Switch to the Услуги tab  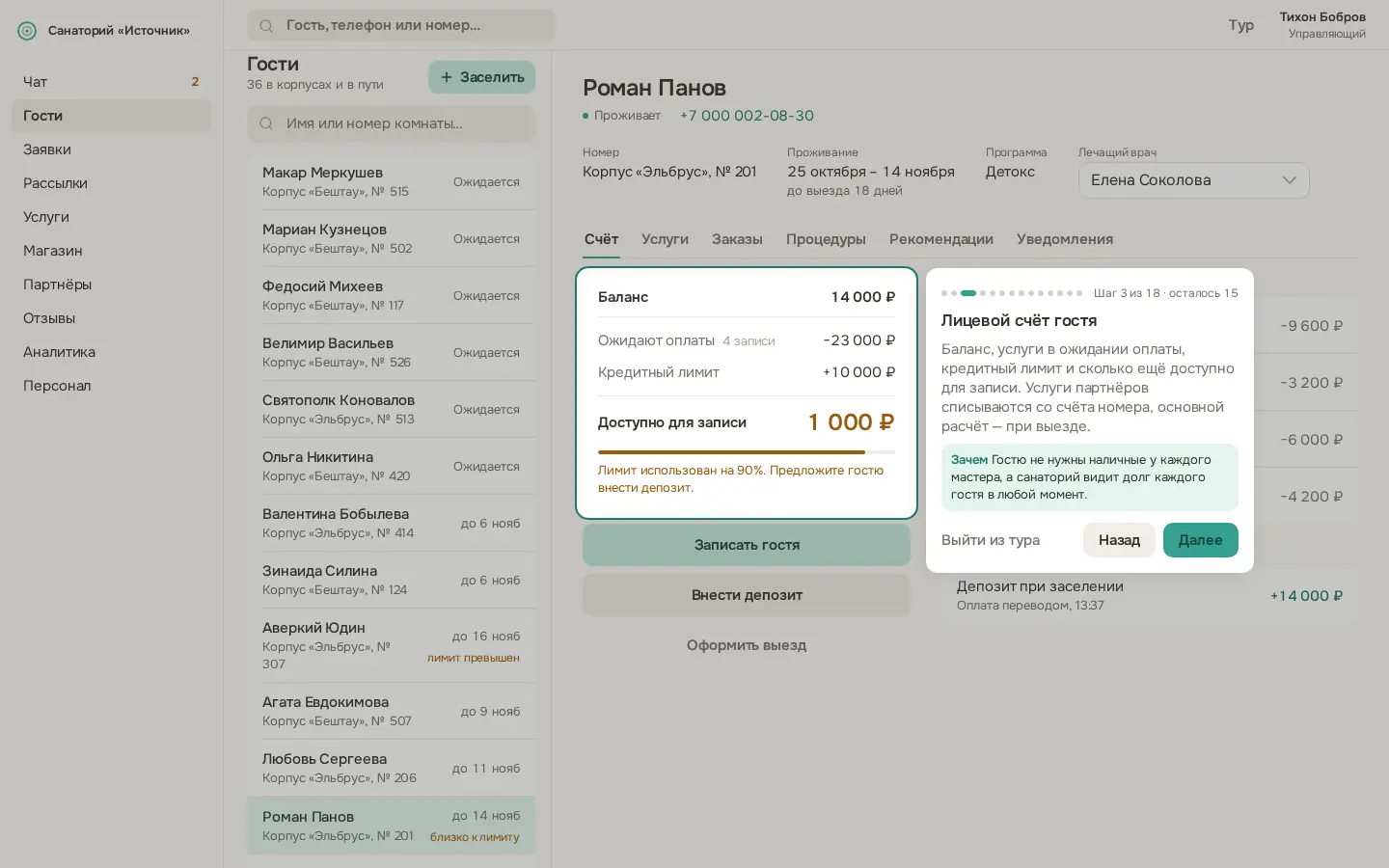pos(665,239)
